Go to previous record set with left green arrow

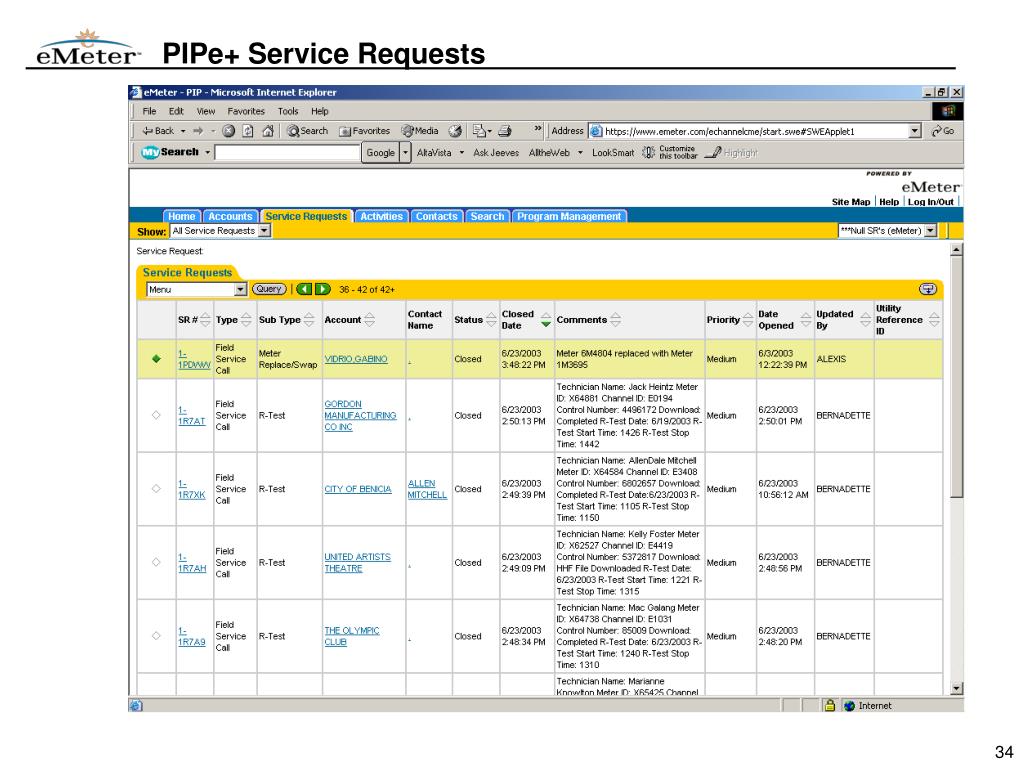[x=304, y=289]
